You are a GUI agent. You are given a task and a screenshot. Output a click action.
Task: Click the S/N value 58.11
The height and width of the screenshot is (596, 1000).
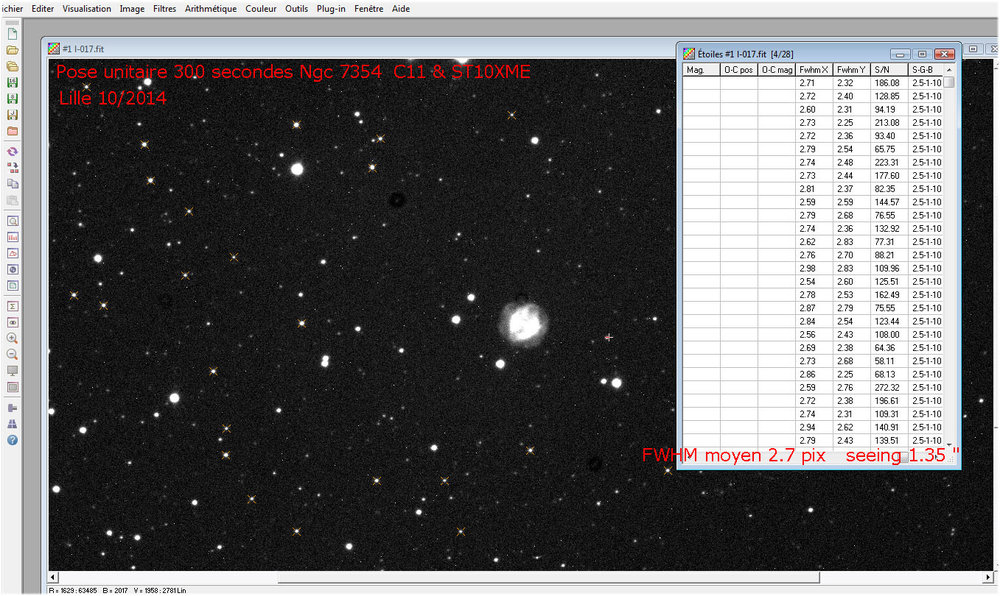(885, 361)
